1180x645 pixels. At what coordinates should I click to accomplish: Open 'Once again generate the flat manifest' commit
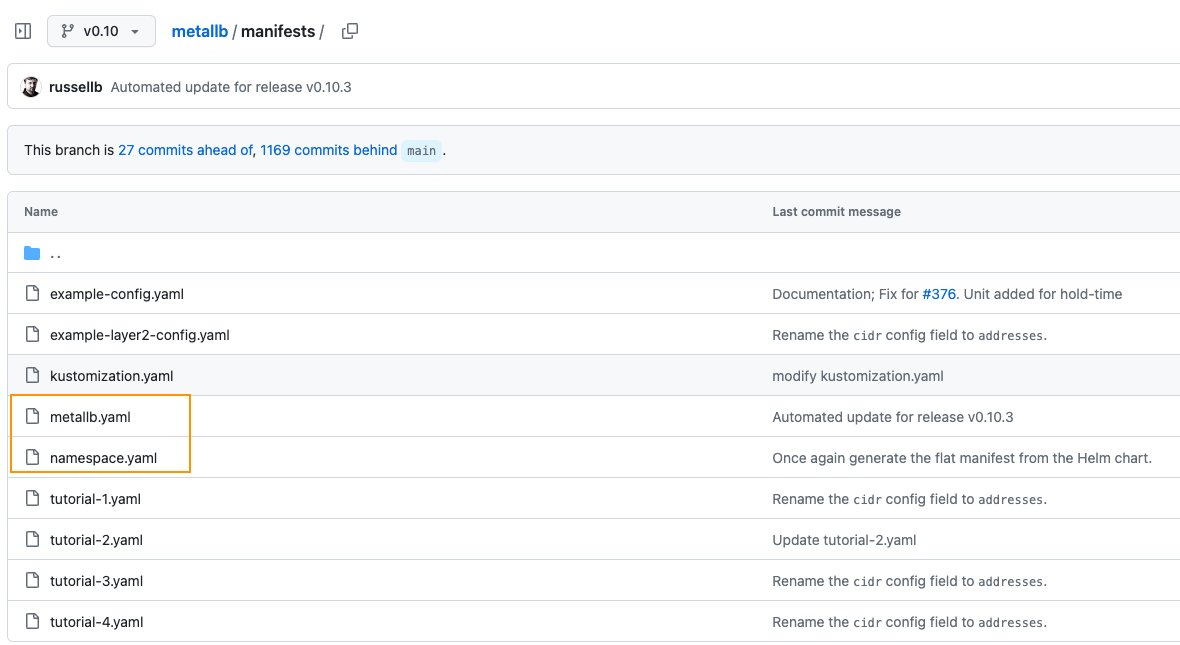962,458
